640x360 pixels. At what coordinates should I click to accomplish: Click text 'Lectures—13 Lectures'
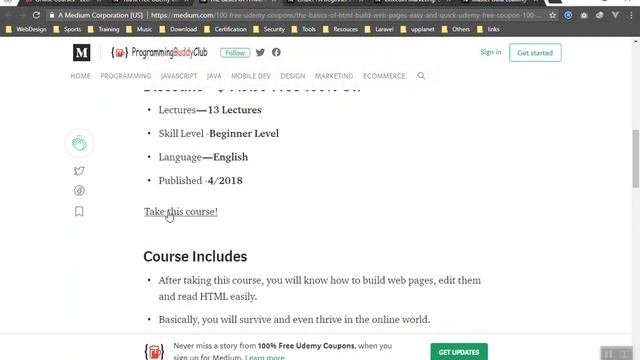point(210,110)
